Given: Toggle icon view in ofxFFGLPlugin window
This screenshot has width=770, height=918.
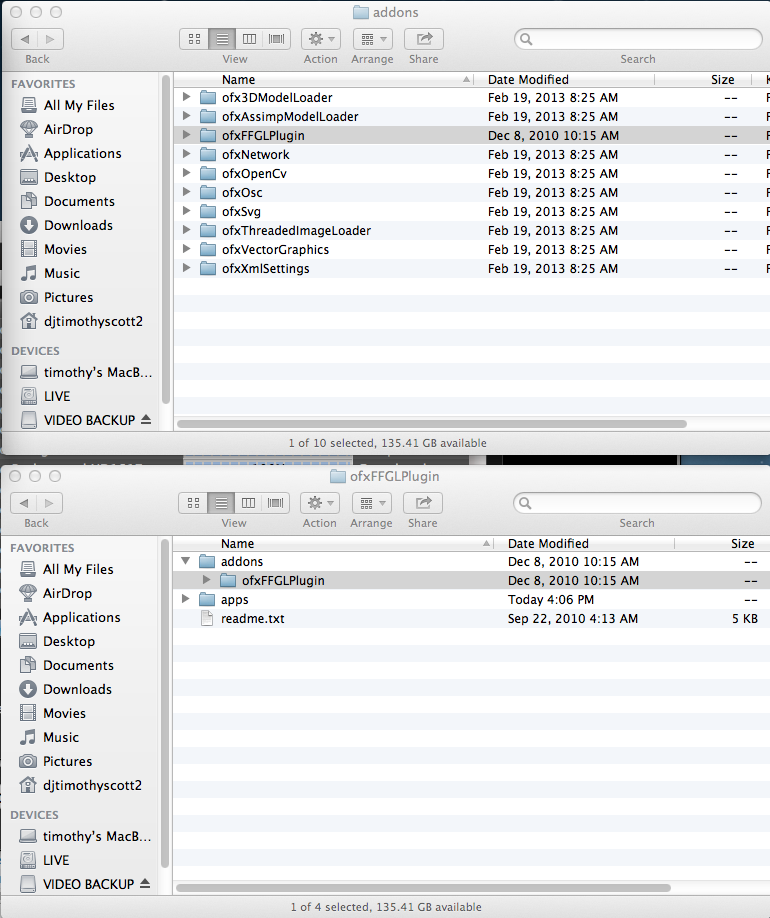Looking at the screenshot, I should point(194,503).
